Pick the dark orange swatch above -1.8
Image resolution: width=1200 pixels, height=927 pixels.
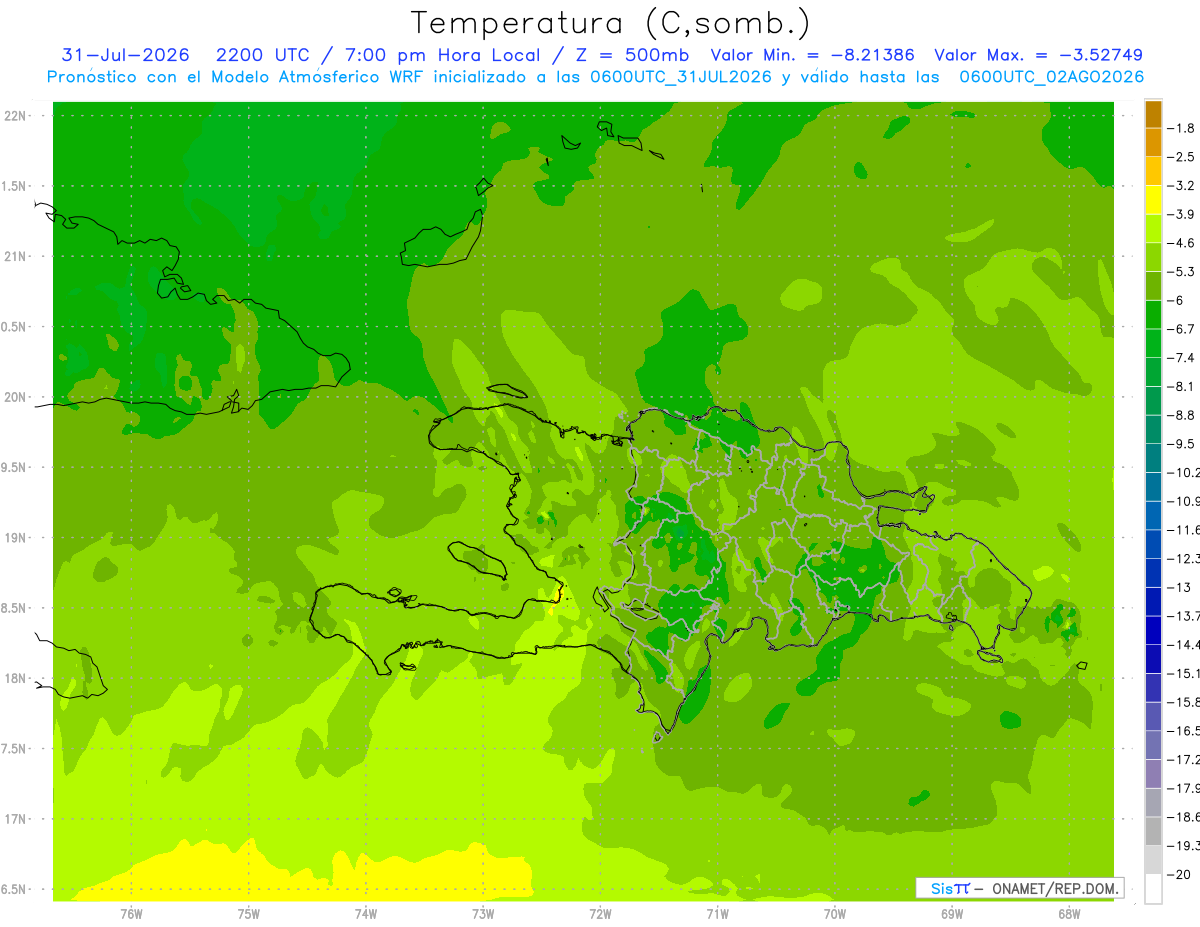coord(1153,114)
